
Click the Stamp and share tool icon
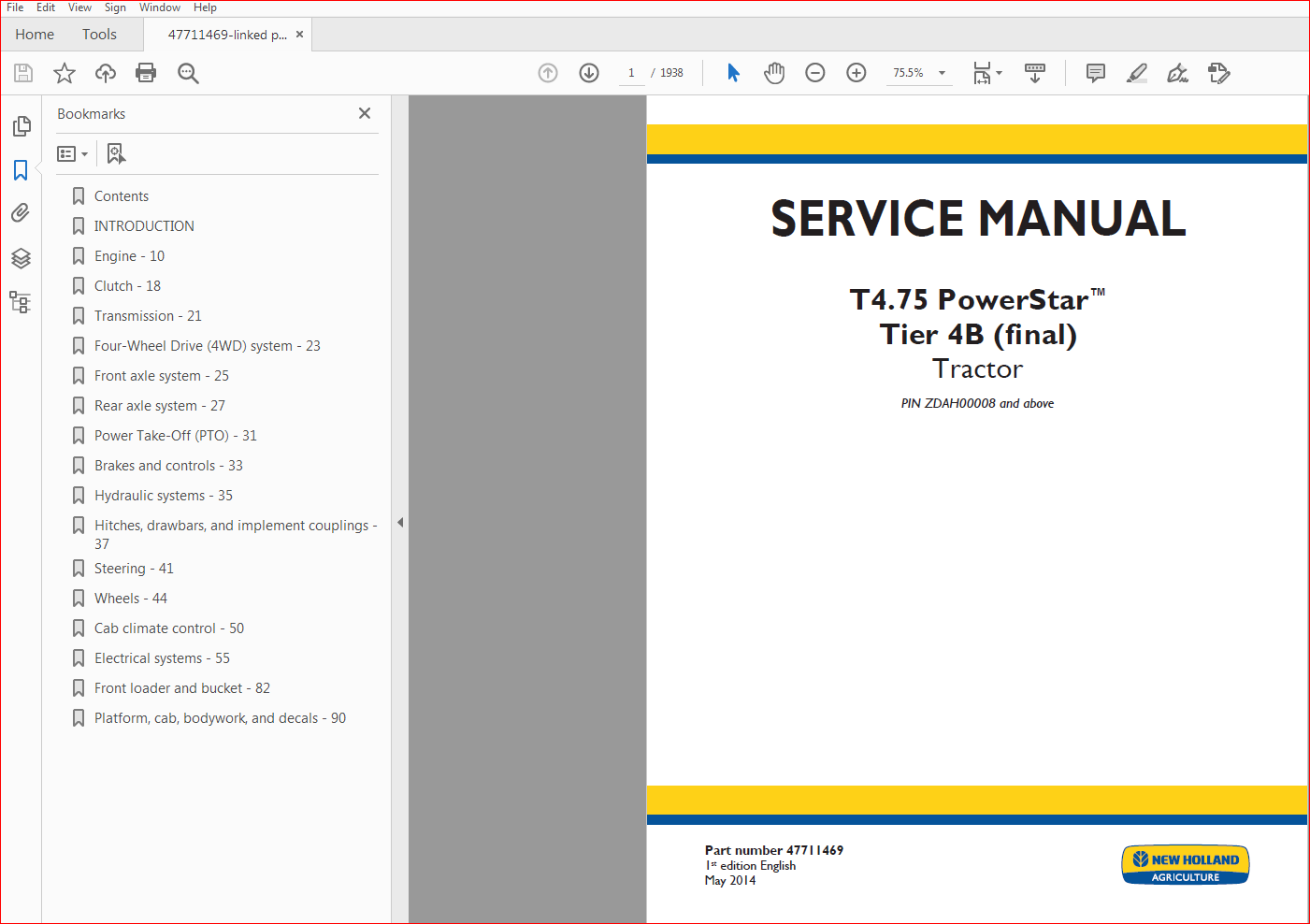[1219, 73]
